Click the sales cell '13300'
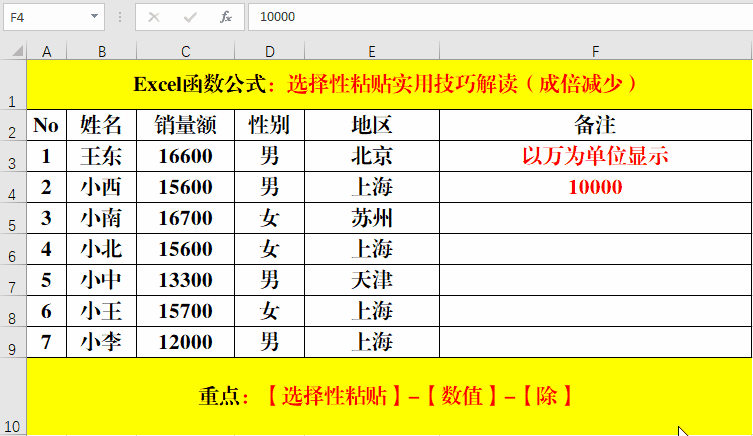753x436 pixels. [x=185, y=280]
